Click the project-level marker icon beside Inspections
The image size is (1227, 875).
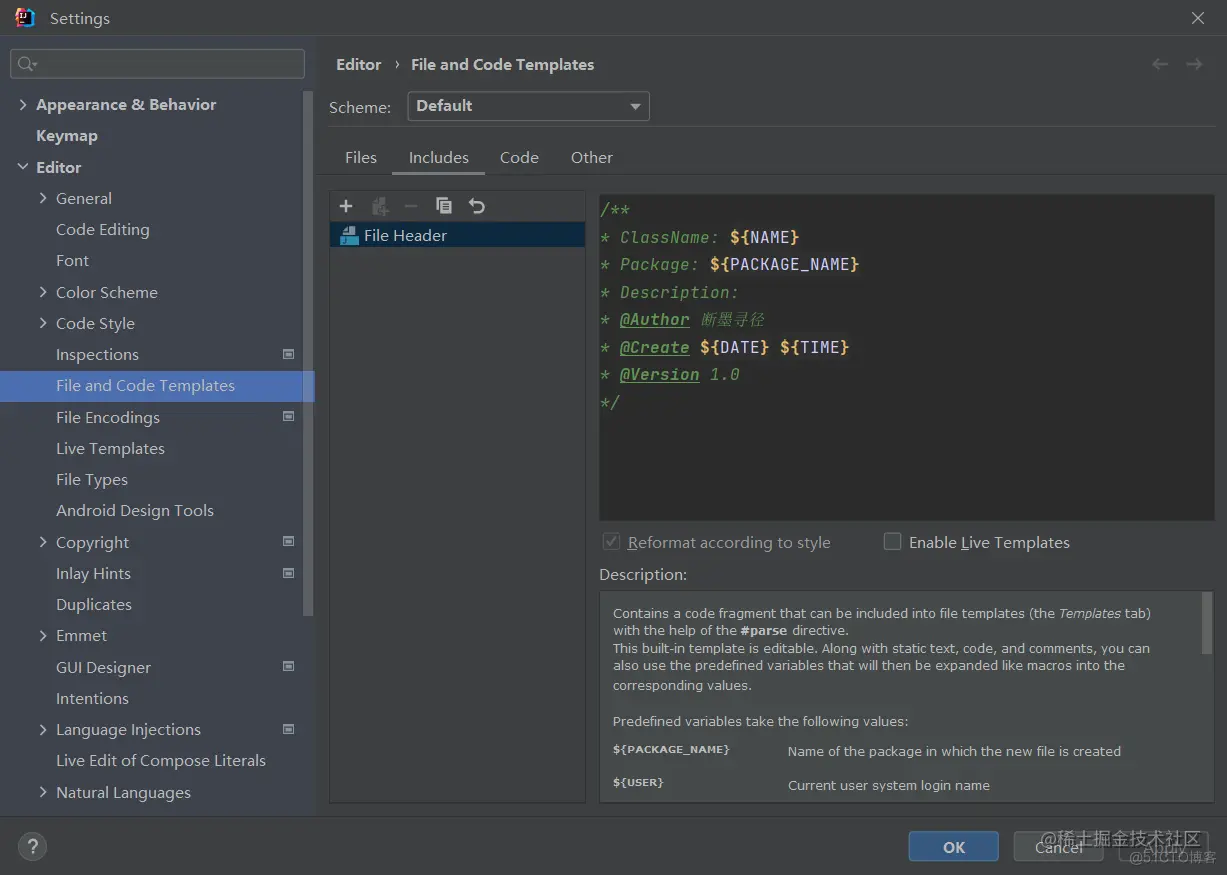[288, 354]
